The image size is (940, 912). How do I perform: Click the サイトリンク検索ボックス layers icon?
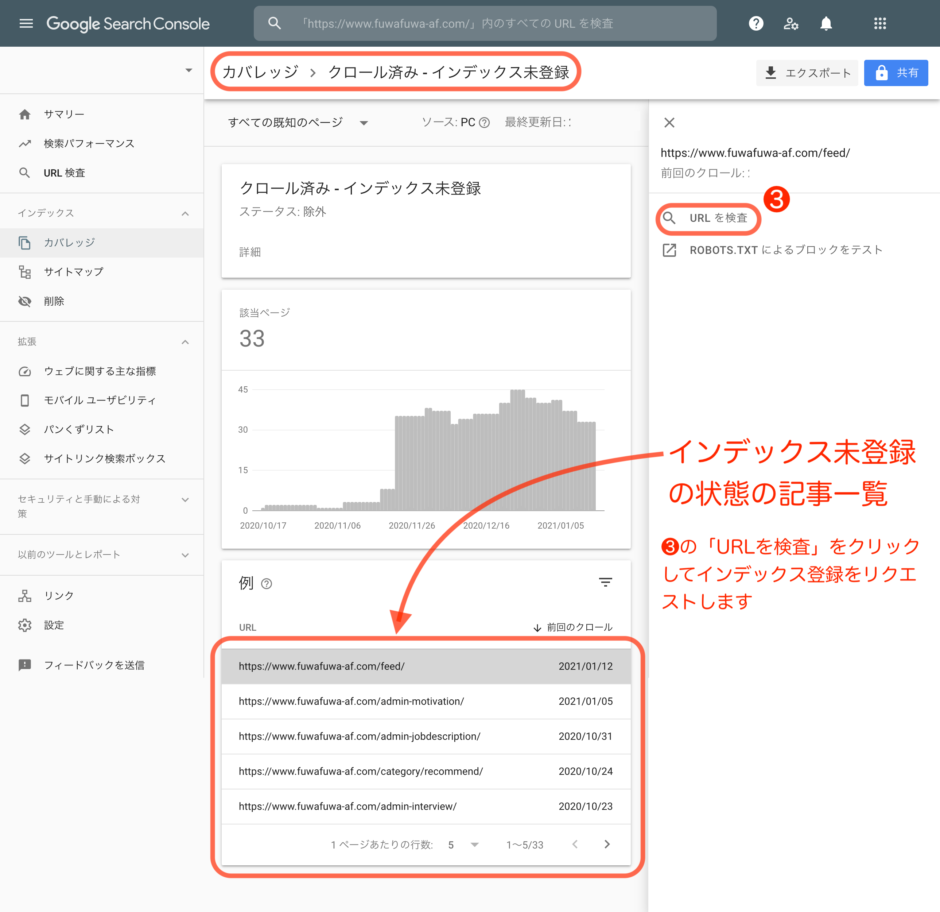click(25, 459)
